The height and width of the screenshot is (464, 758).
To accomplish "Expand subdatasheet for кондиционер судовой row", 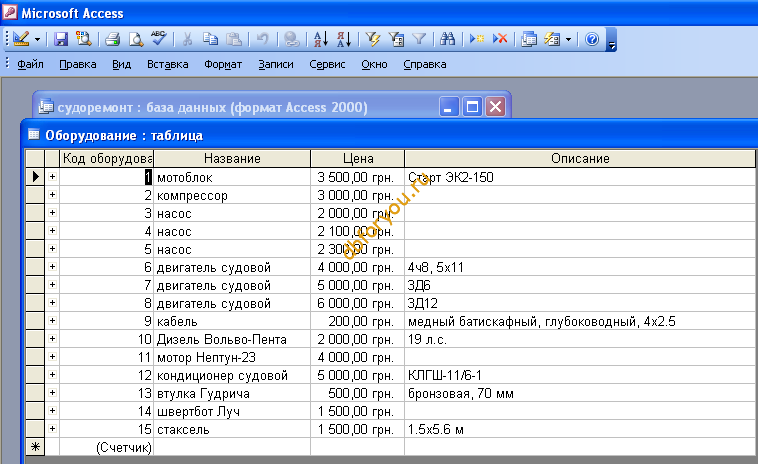I will point(52,375).
